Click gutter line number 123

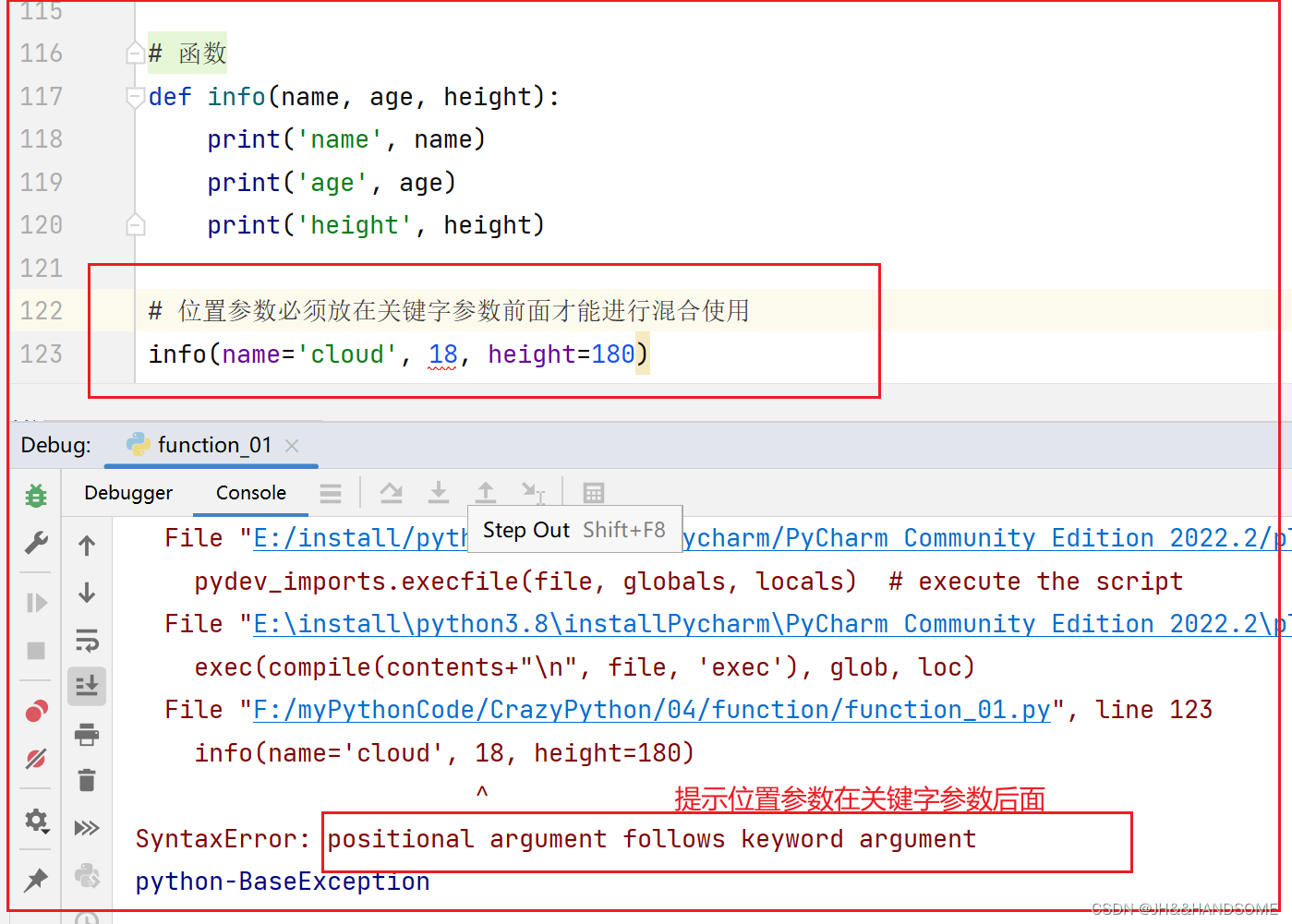[x=42, y=354]
